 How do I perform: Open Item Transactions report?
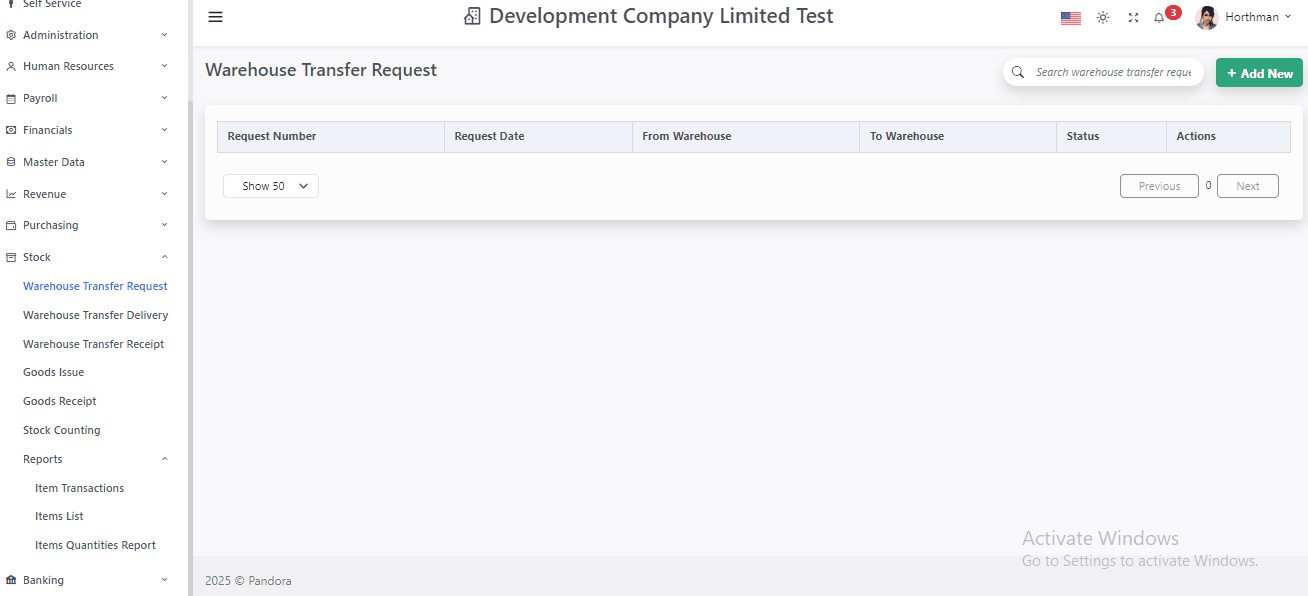(79, 488)
